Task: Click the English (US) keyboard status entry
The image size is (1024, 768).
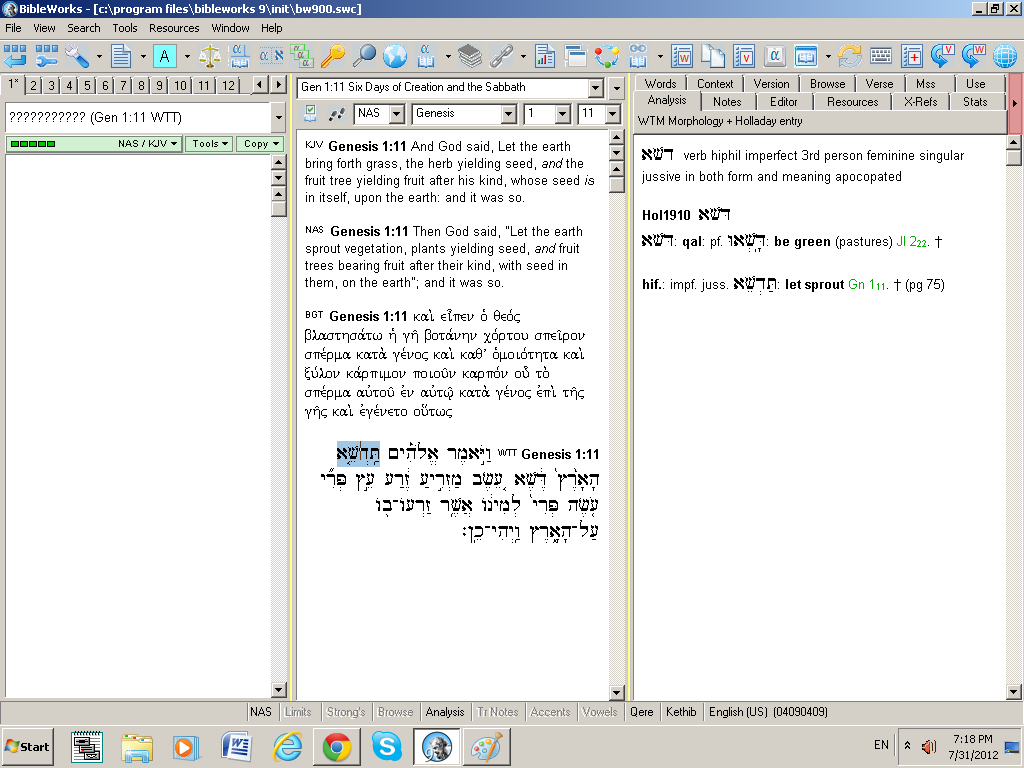Action: point(768,712)
